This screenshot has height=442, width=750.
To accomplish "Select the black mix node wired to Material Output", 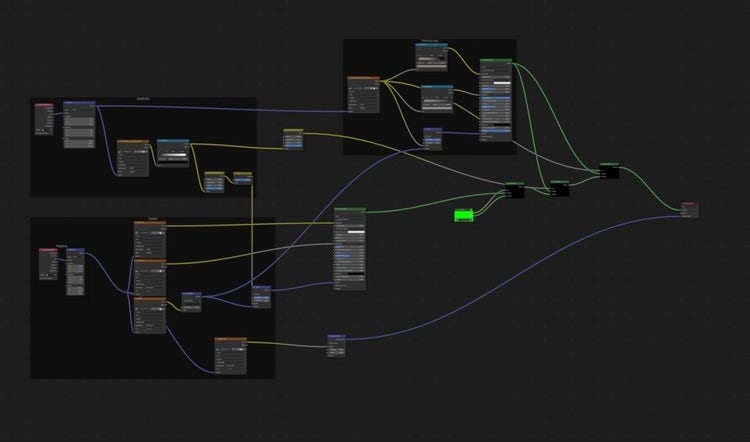I will (x=609, y=170).
